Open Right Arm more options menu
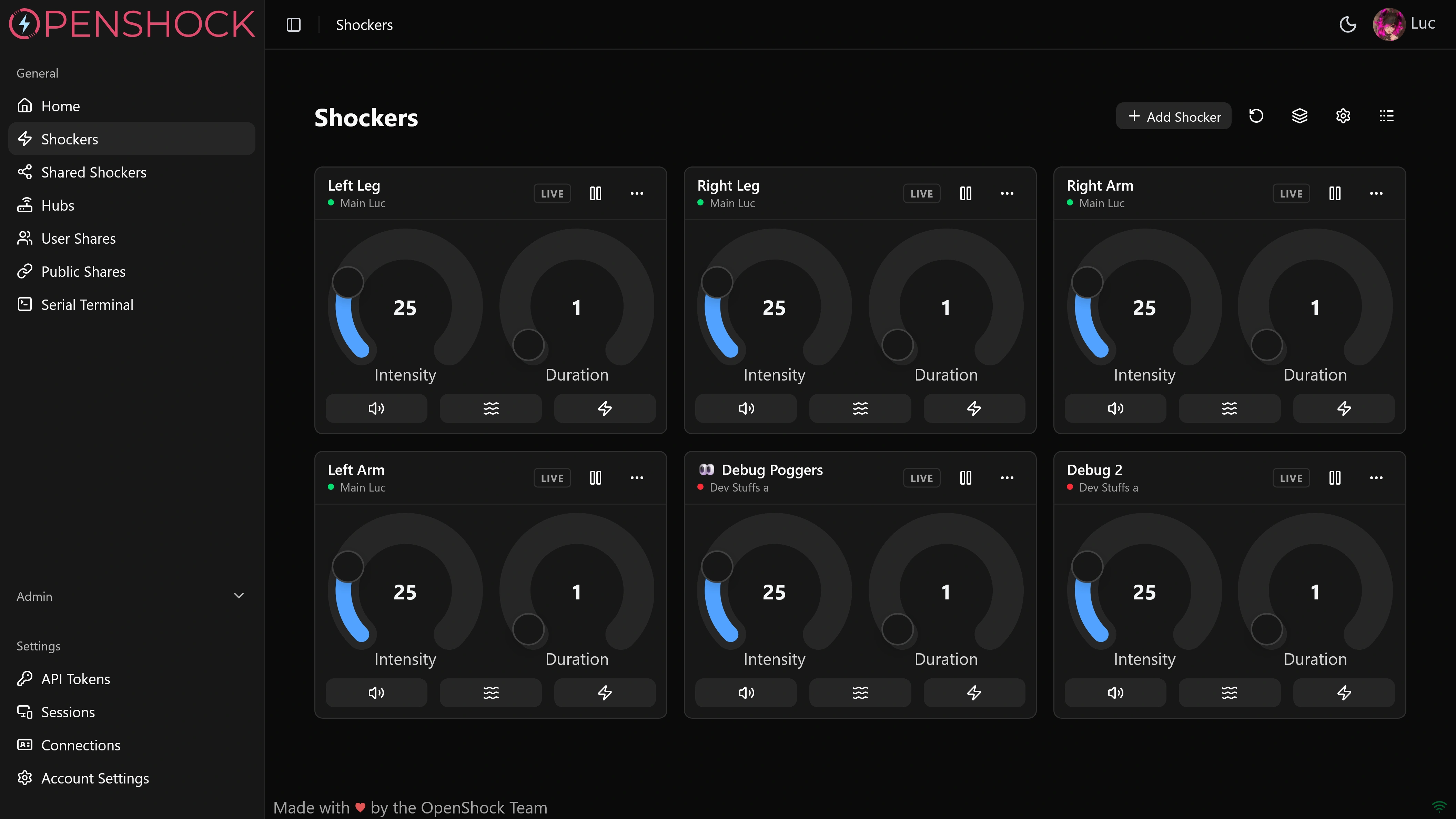 click(x=1376, y=193)
